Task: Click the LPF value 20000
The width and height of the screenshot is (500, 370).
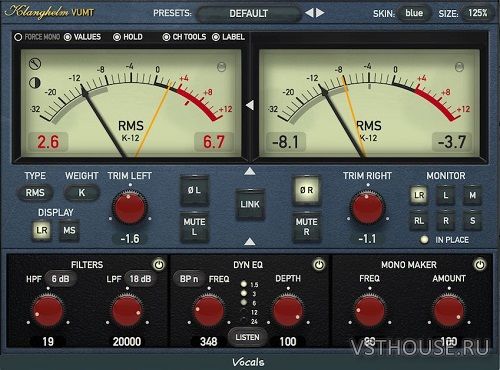Action: tap(127, 342)
